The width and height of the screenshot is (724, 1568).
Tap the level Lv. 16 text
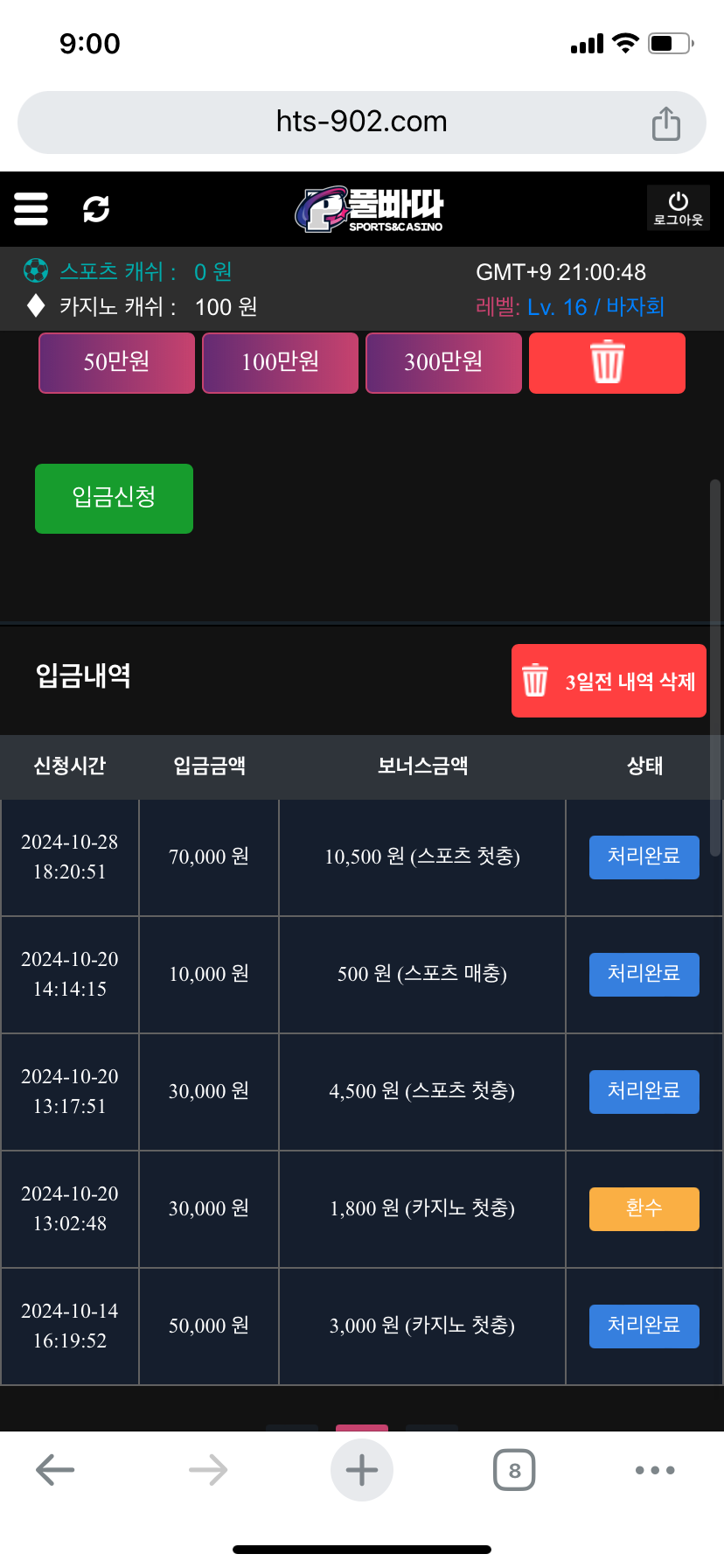(x=557, y=307)
